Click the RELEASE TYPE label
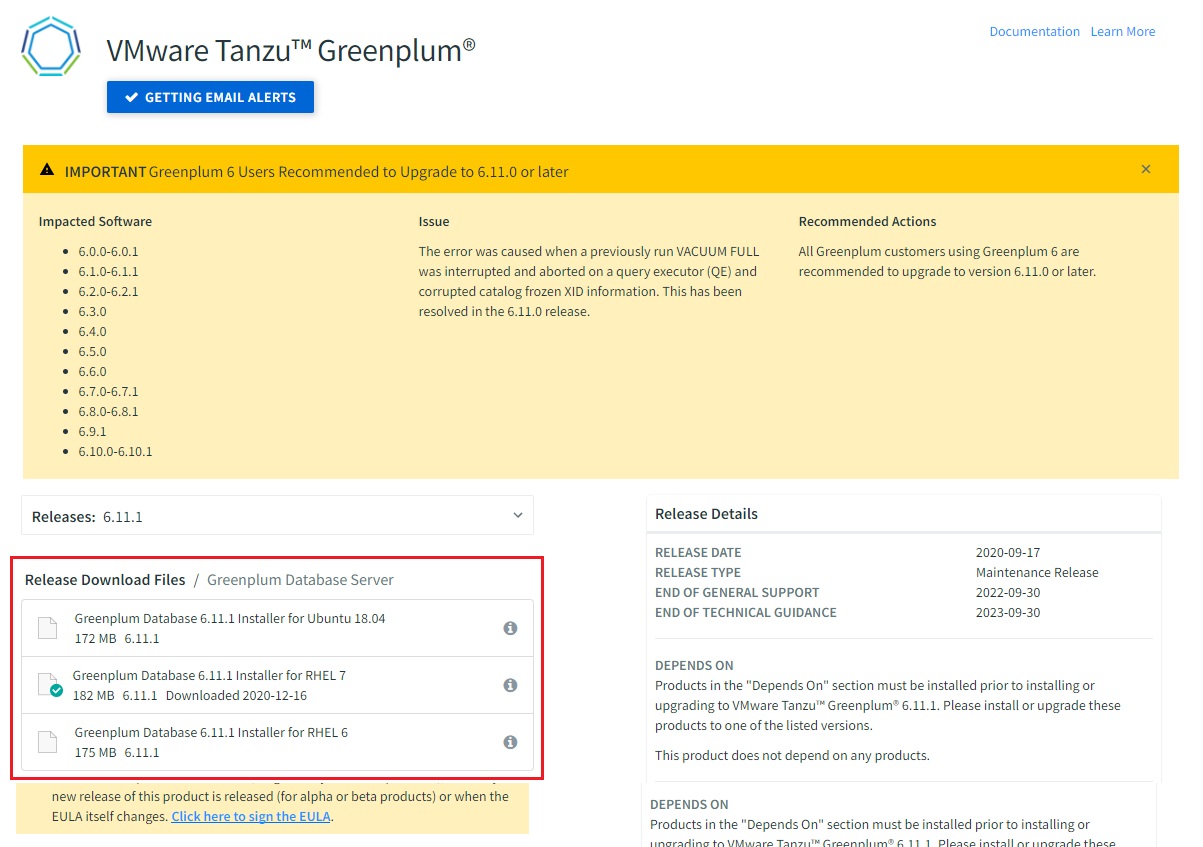The image size is (1203, 847). pyautogui.click(x=698, y=572)
